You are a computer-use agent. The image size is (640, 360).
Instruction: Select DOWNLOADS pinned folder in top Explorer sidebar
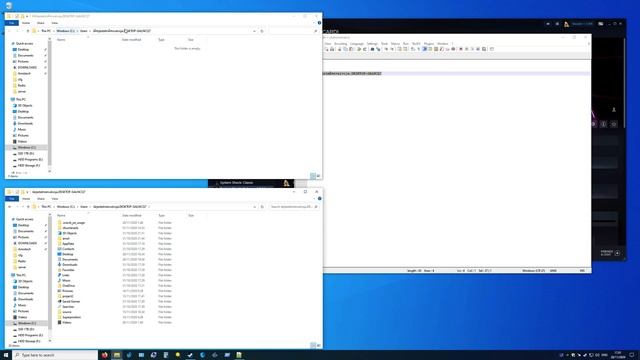(27, 67)
